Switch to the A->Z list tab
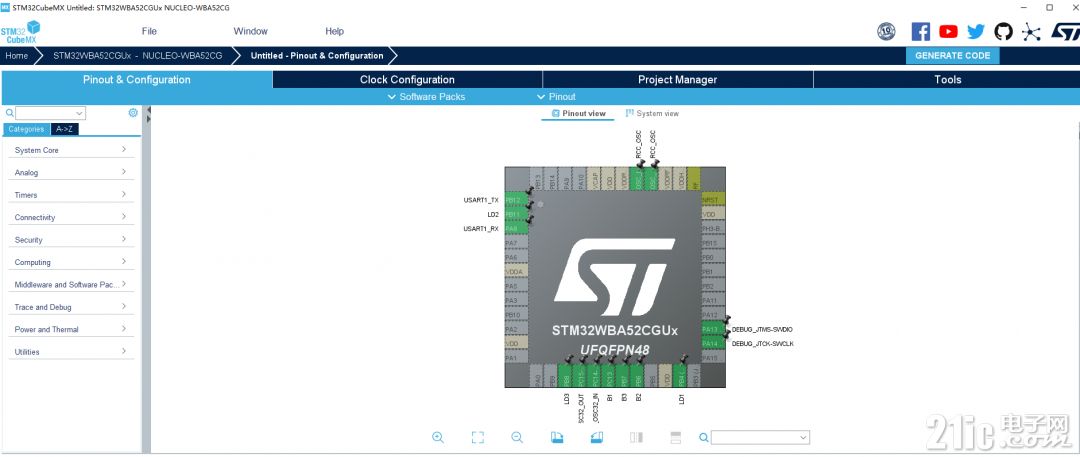Viewport: 1080px width, 457px height. pos(65,129)
